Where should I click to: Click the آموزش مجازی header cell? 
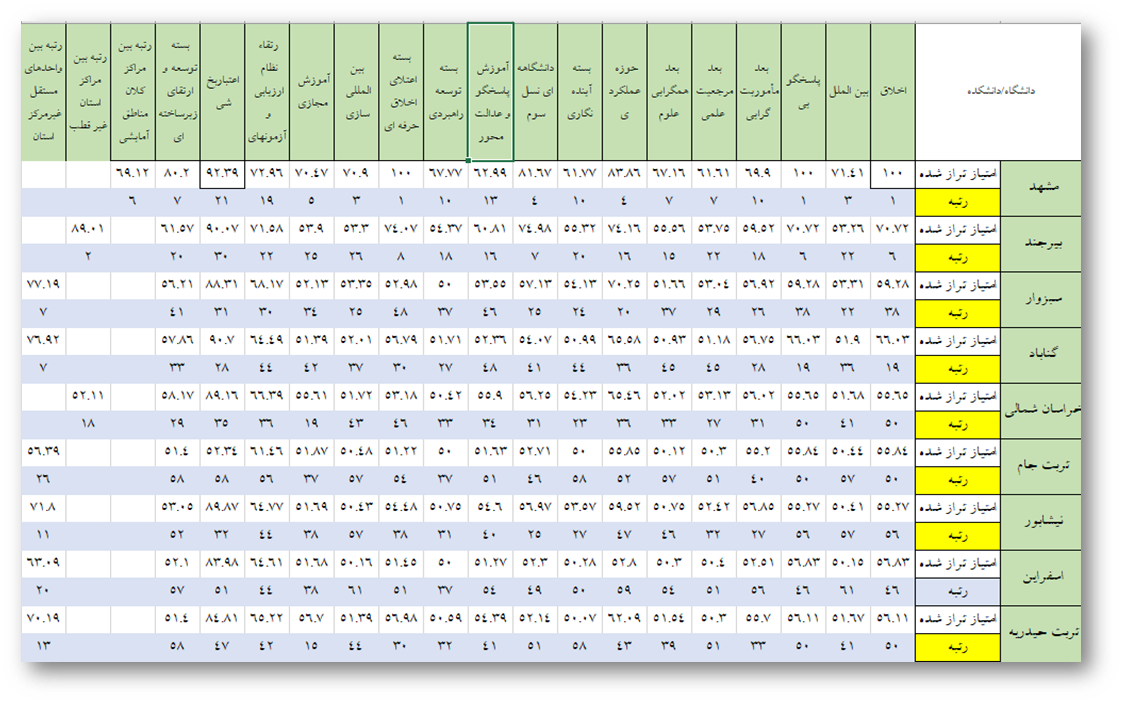pos(311,92)
